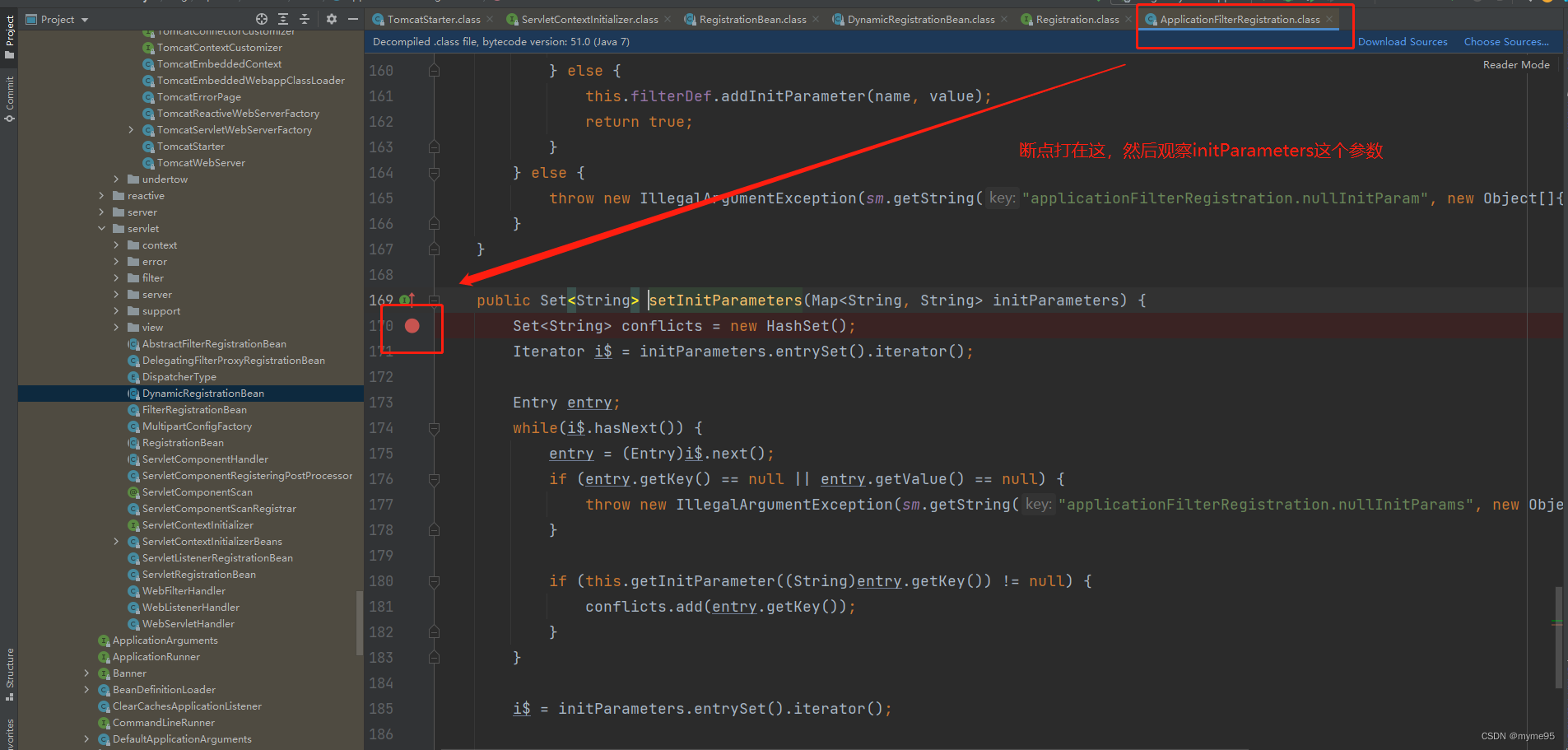
Task: Click the WebServletHandler class icon
Action: coord(133,623)
